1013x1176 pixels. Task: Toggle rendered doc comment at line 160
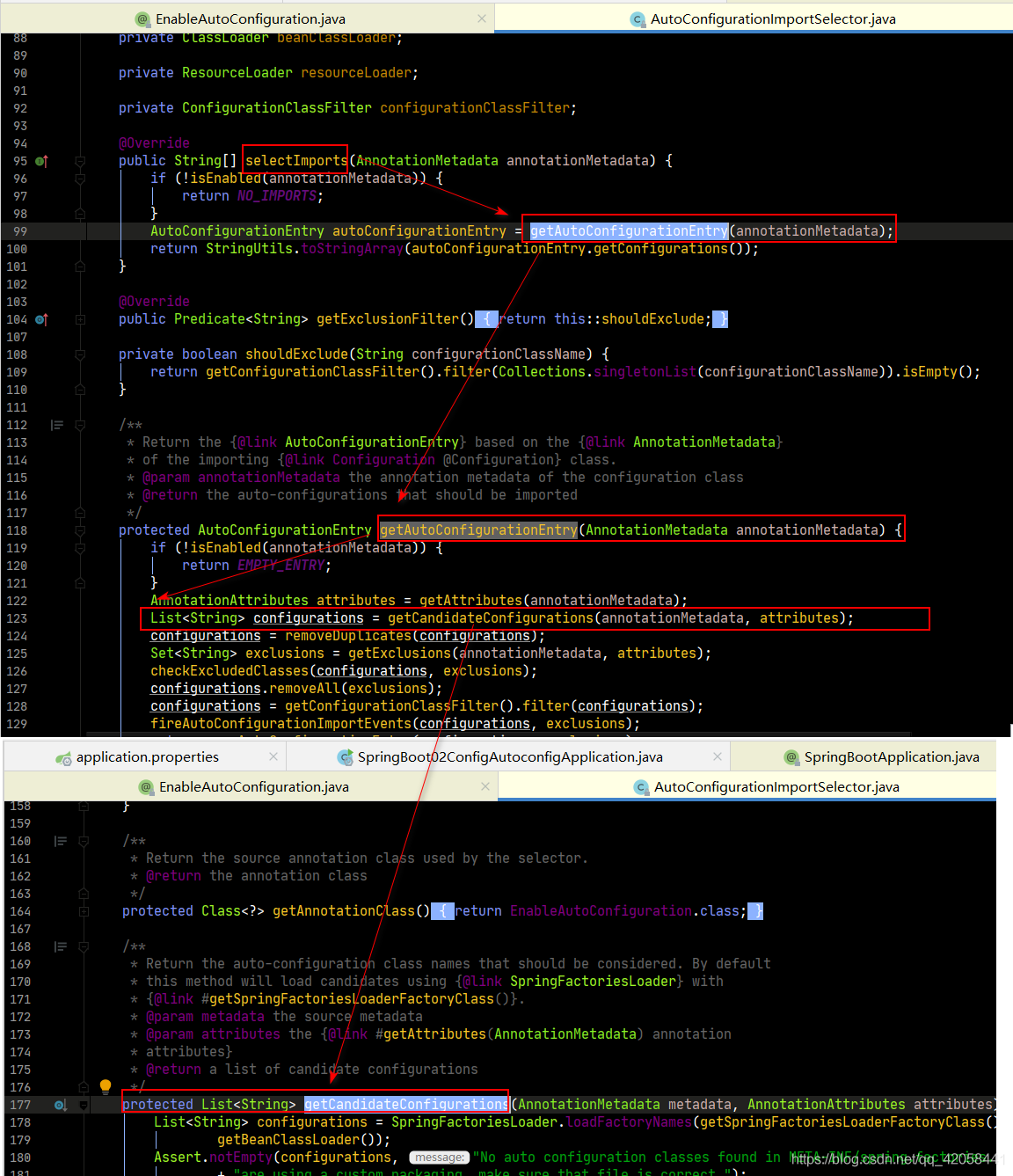60,841
